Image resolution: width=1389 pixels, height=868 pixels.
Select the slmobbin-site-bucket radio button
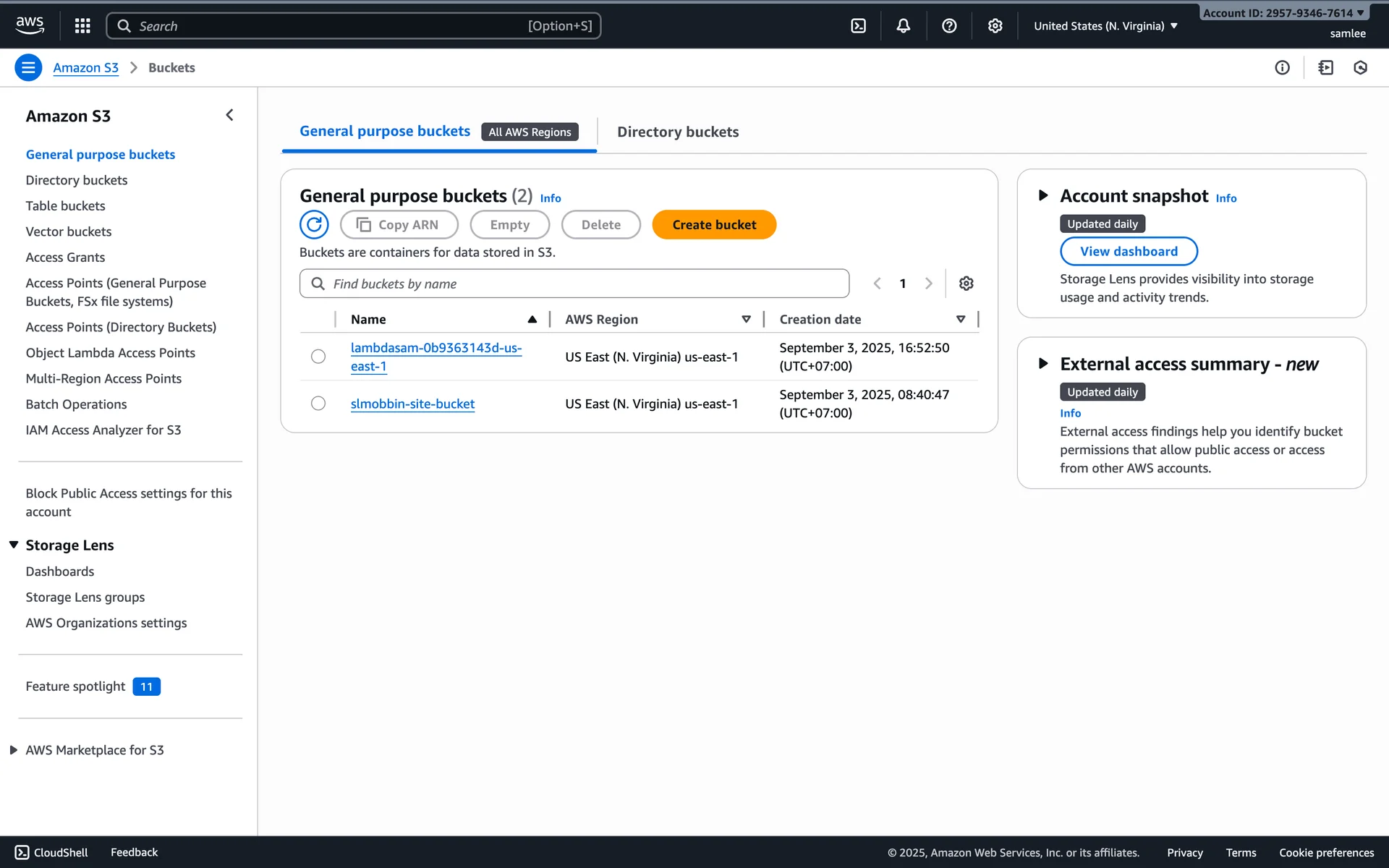[x=318, y=404]
